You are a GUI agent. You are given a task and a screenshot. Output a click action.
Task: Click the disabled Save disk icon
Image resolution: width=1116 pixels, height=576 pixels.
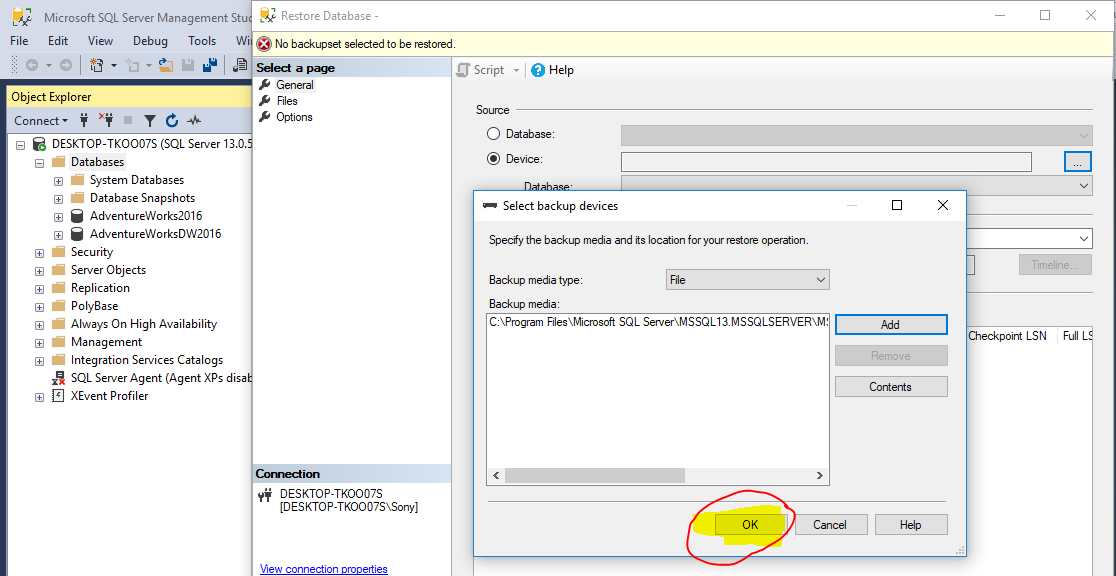coord(188,66)
